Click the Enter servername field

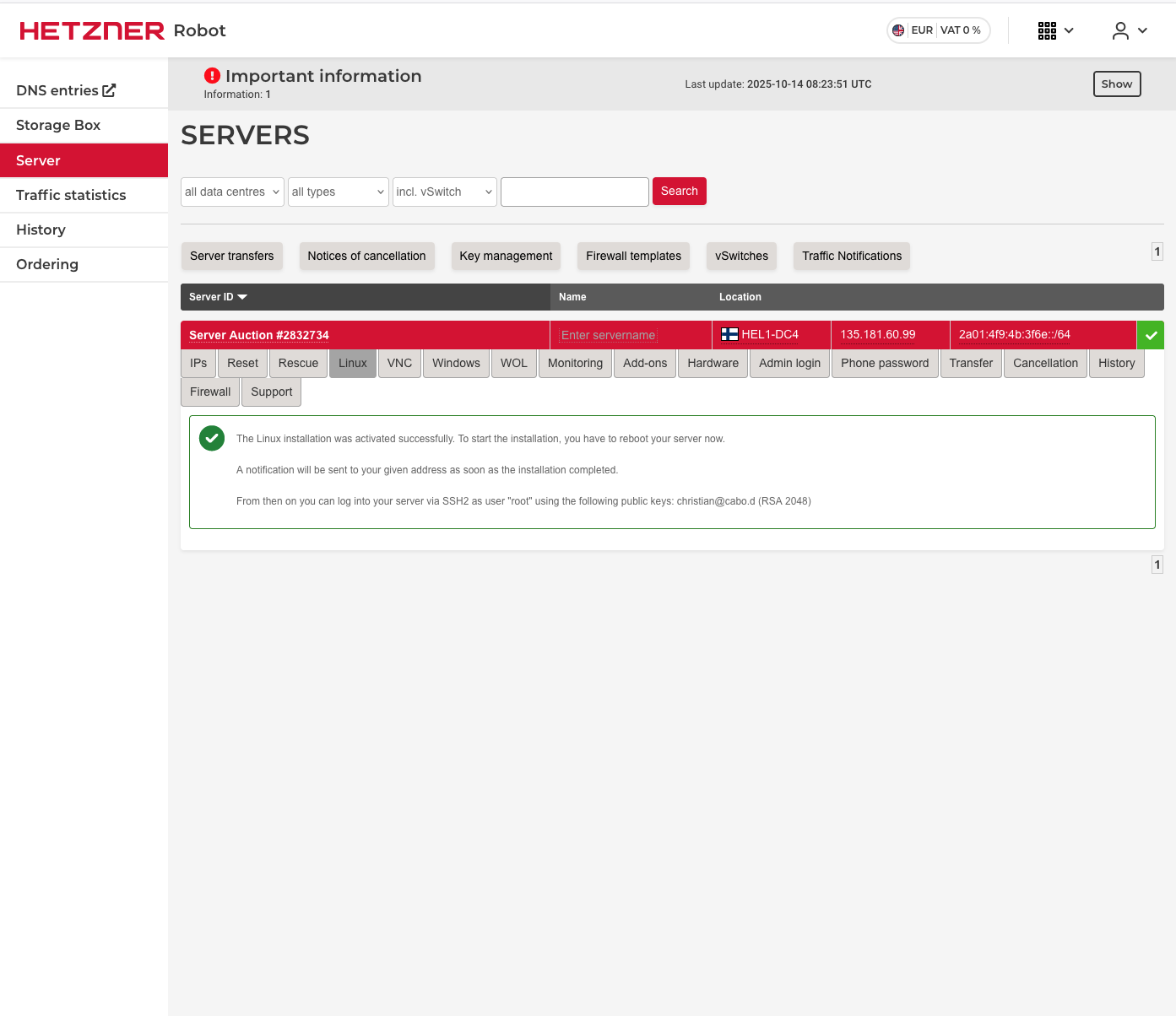[x=608, y=335]
